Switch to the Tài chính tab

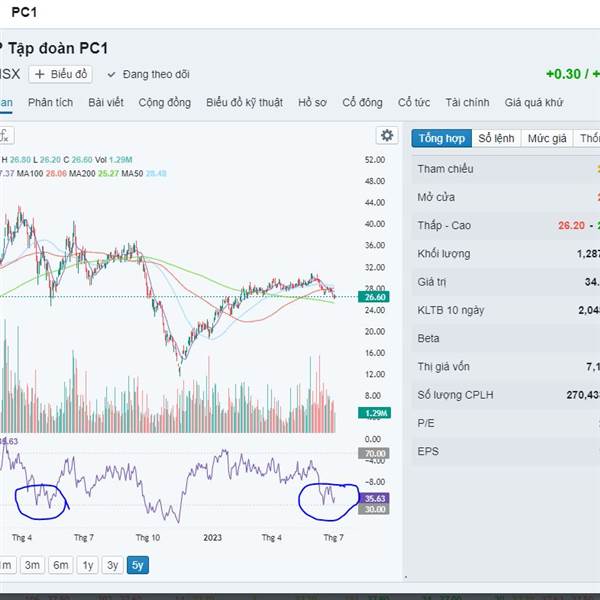467,103
